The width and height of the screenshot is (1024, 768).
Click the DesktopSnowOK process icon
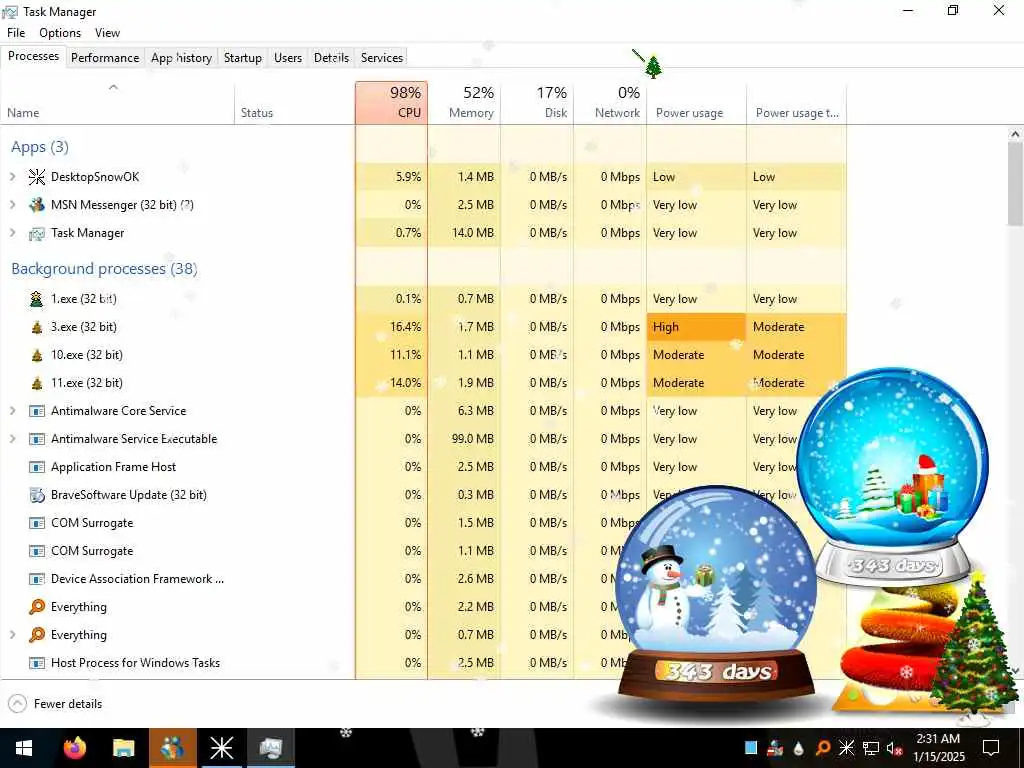pyautogui.click(x=37, y=177)
